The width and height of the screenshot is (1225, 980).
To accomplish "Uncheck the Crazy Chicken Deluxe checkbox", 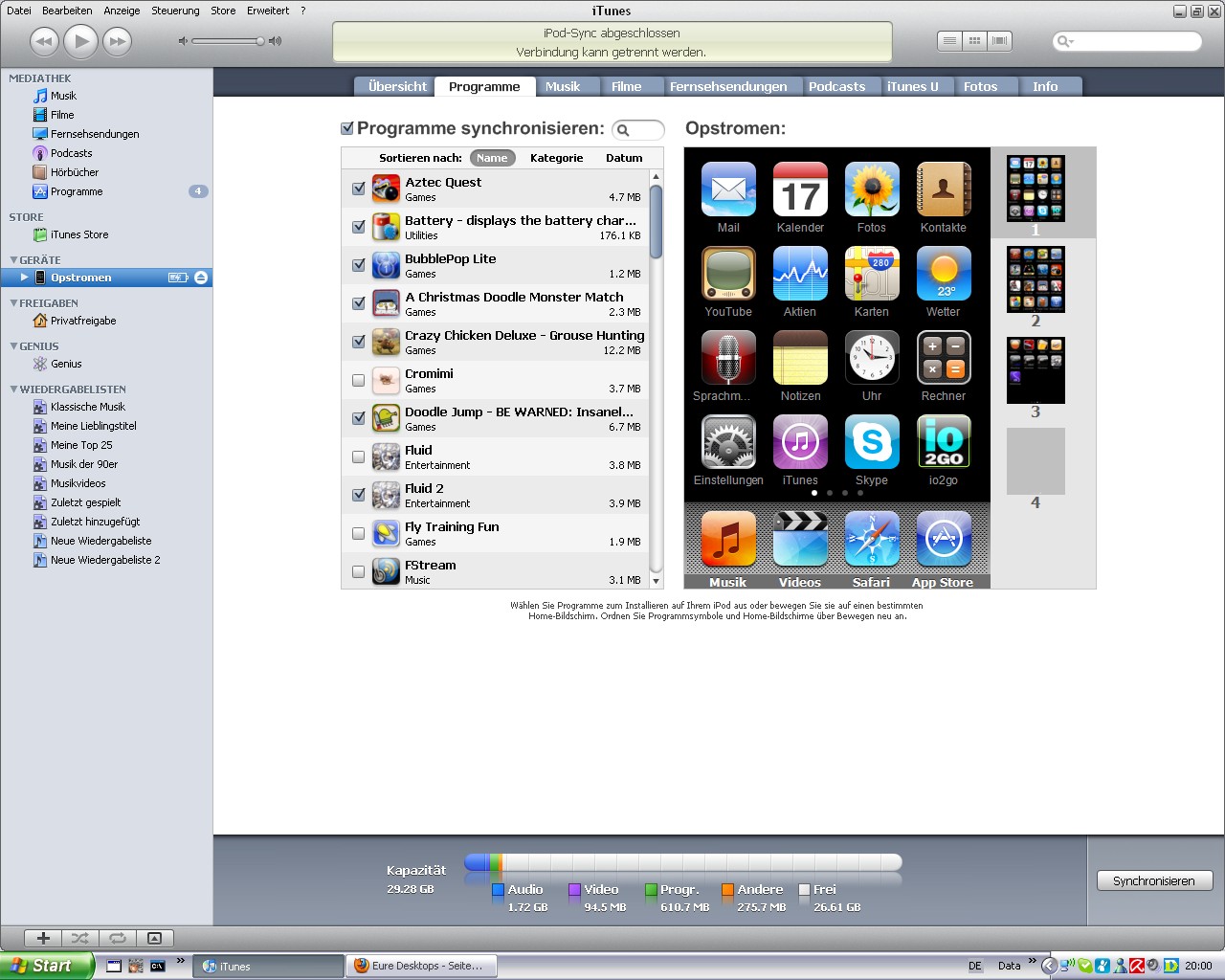I will click(x=359, y=342).
